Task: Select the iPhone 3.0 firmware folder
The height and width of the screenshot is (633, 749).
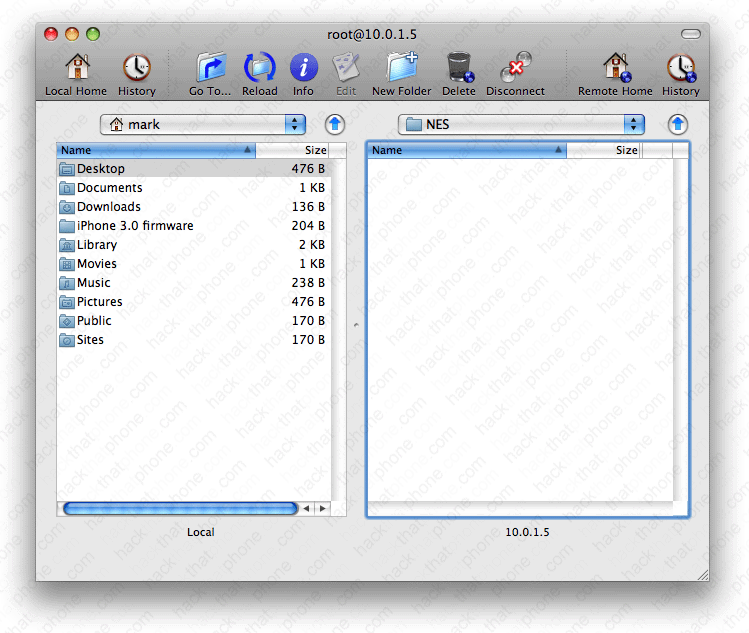Action: click(x=135, y=226)
